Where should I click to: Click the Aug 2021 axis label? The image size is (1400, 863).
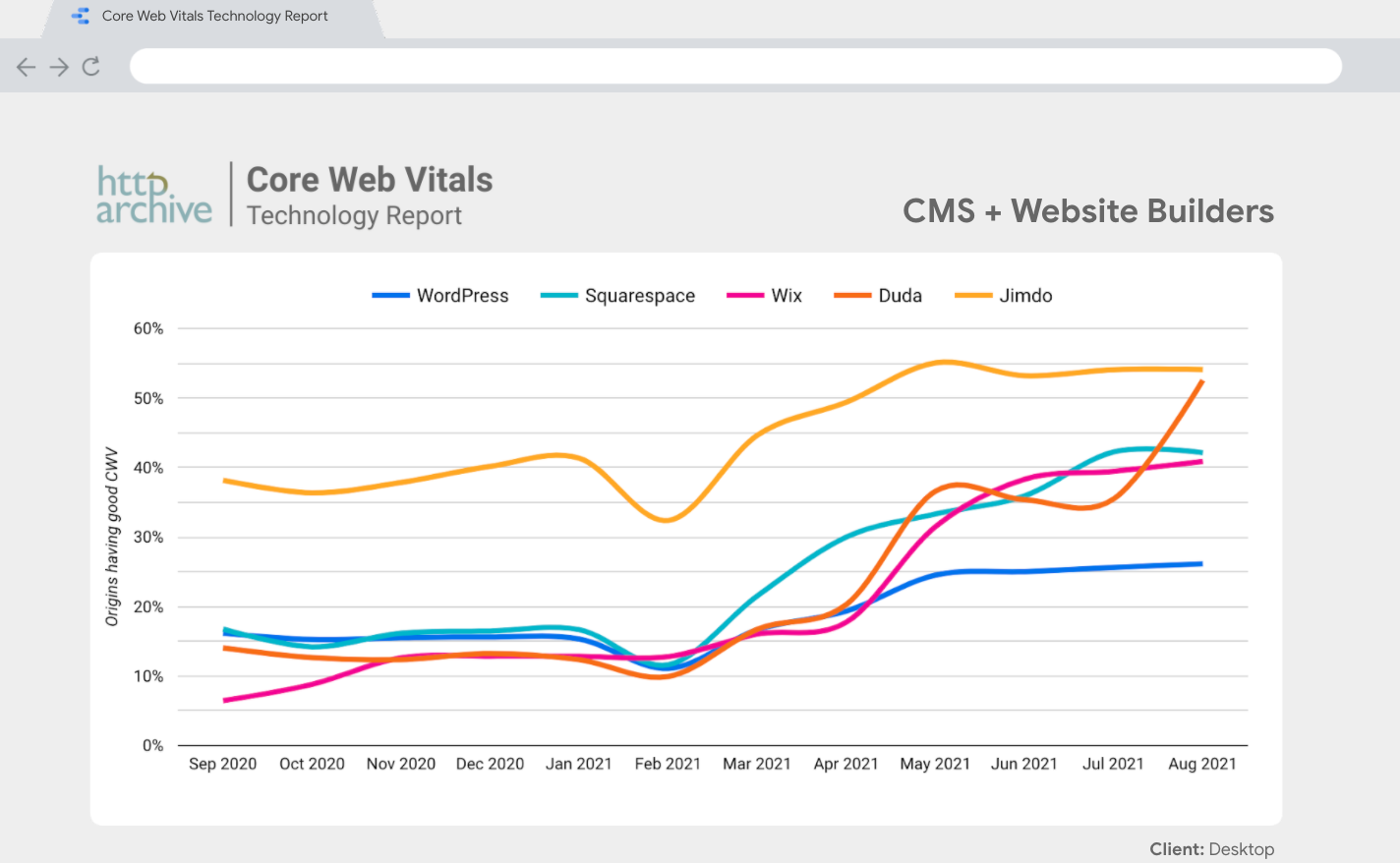click(1202, 764)
